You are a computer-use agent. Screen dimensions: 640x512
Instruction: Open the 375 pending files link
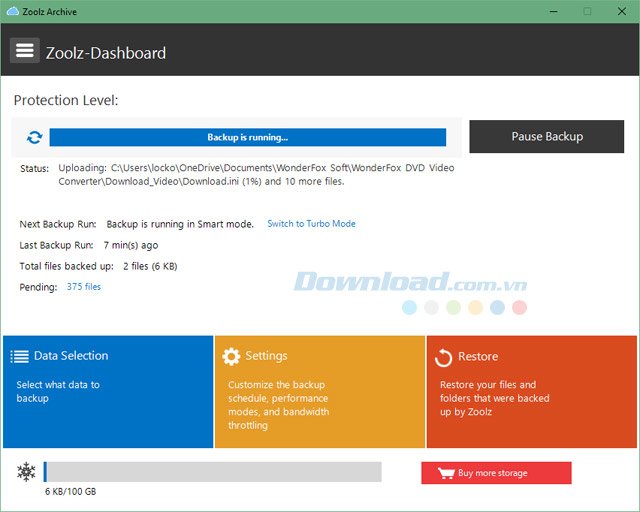pyautogui.click(x=84, y=287)
